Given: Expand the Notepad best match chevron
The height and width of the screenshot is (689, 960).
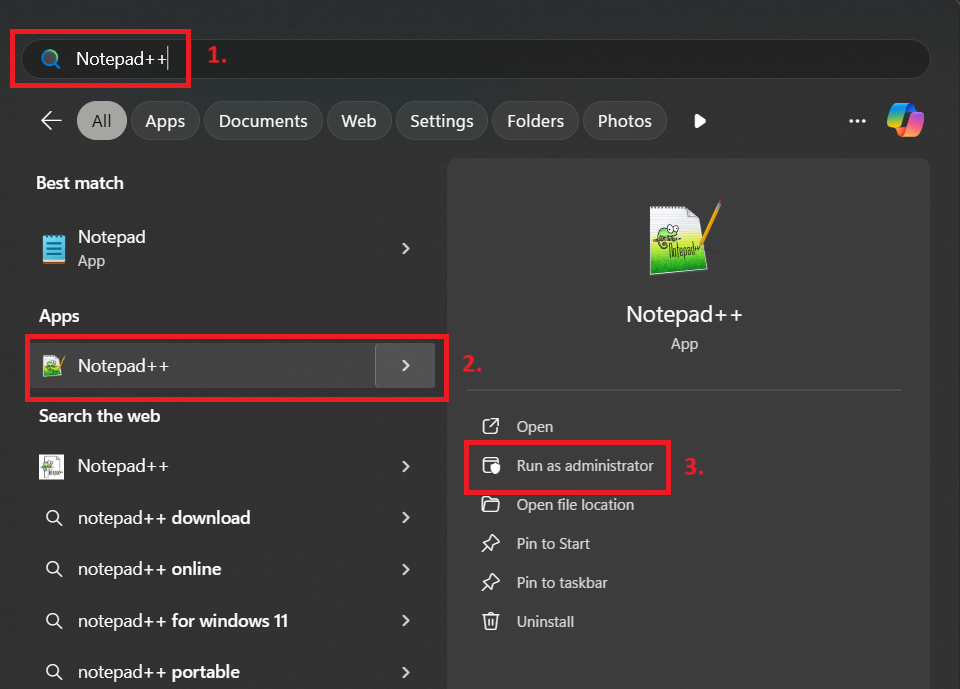Looking at the screenshot, I should tap(406, 248).
